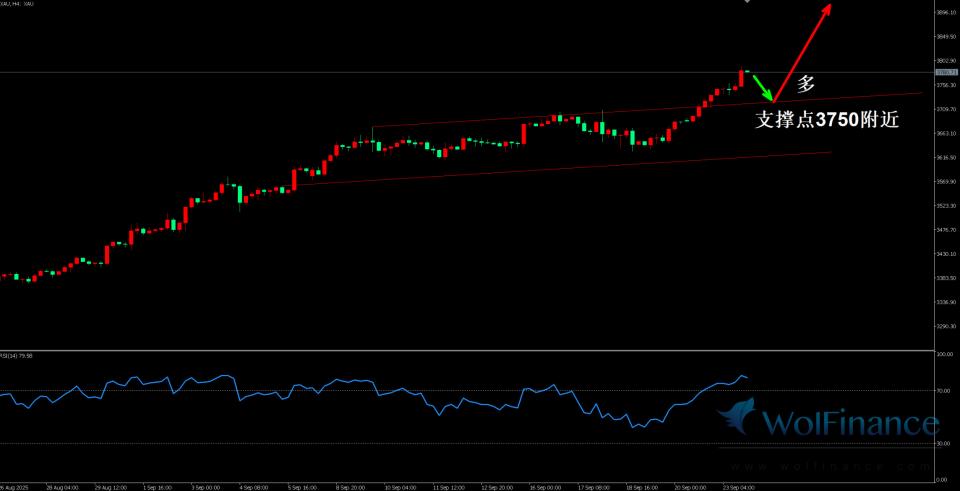This screenshot has height=491, width=960.
Task: Click the 3336.90 price axis label
Action: coord(947,302)
